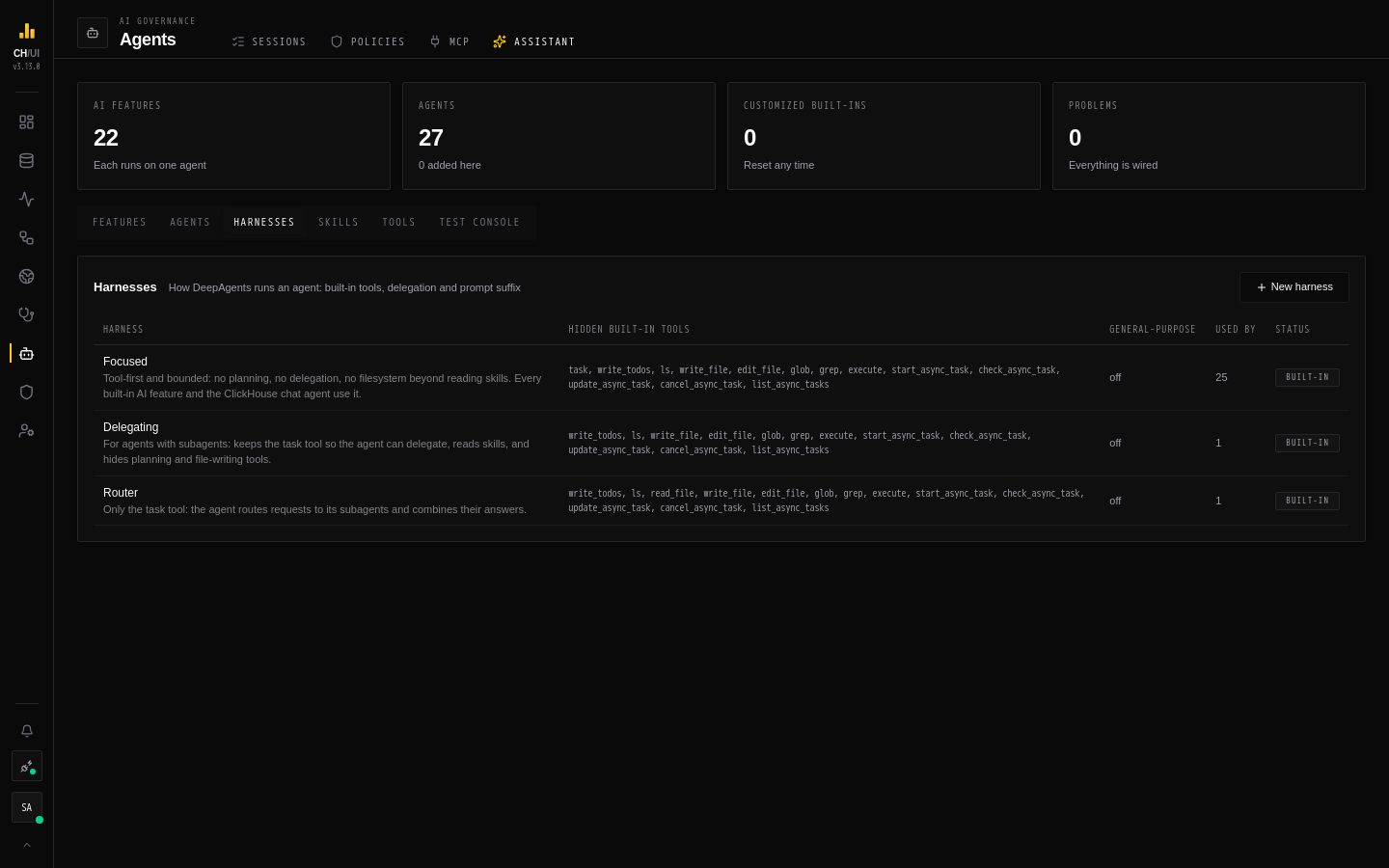This screenshot has height=868, width=1389.
Task: Go to the Sessions page
Action: click(269, 41)
